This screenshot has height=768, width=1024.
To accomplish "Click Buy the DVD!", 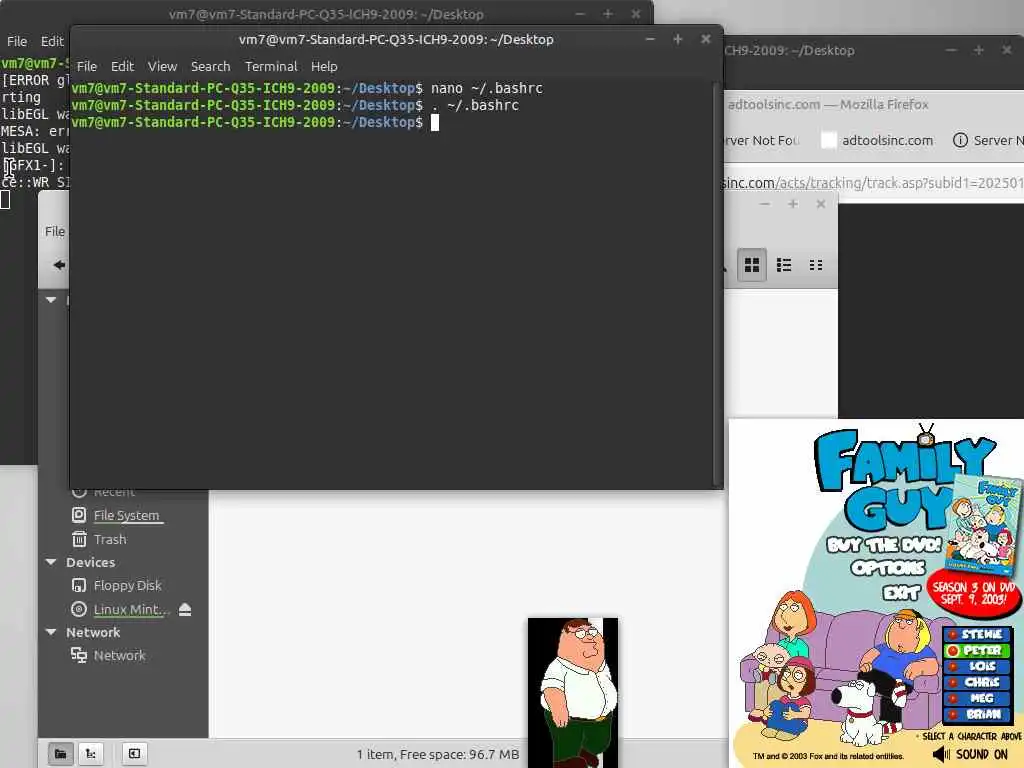I will coord(884,545).
